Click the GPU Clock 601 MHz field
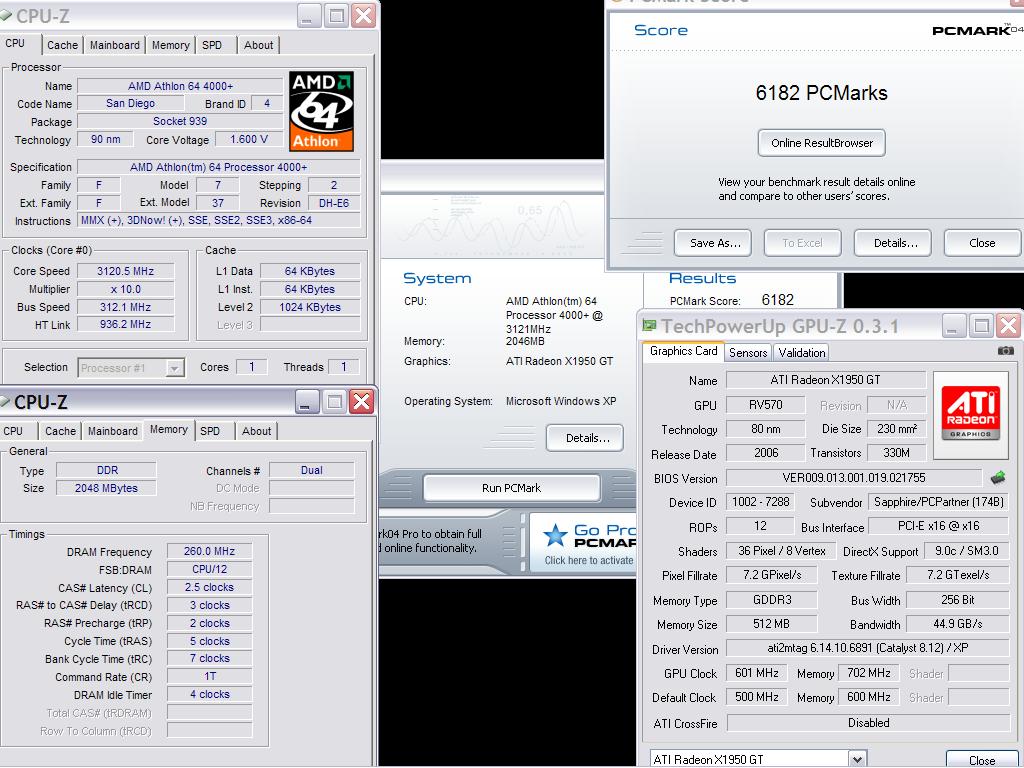 point(757,673)
